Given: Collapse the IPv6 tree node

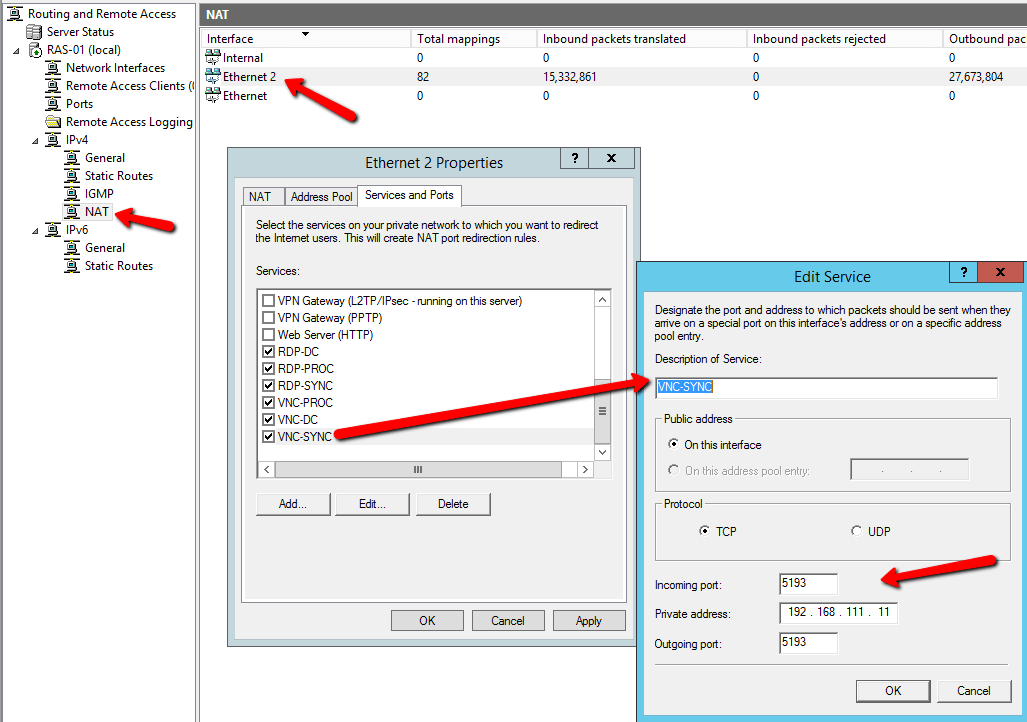Looking at the screenshot, I should (36, 230).
